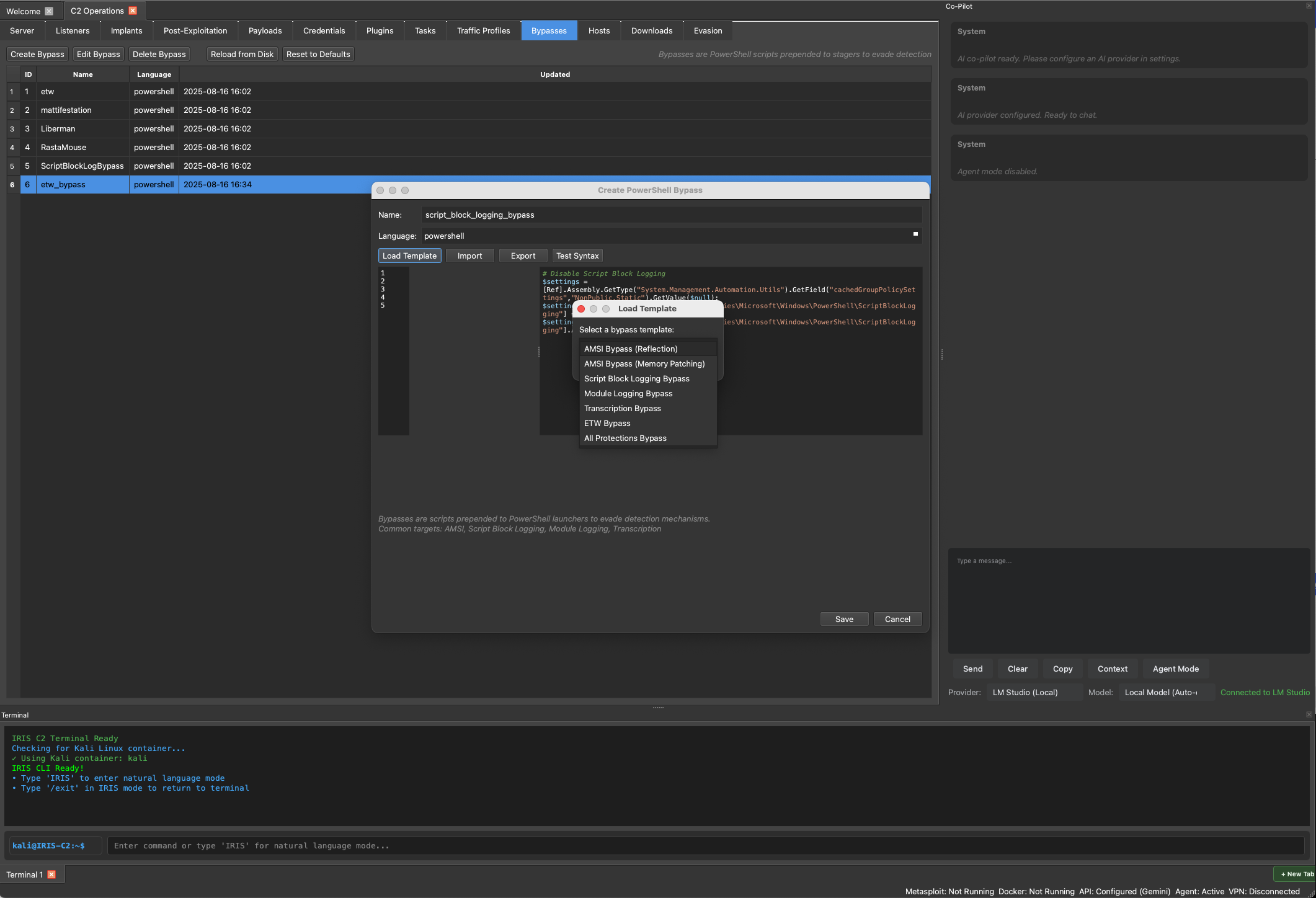Switch to the Listeners tab
The image size is (1316, 898).
coord(73,30)
